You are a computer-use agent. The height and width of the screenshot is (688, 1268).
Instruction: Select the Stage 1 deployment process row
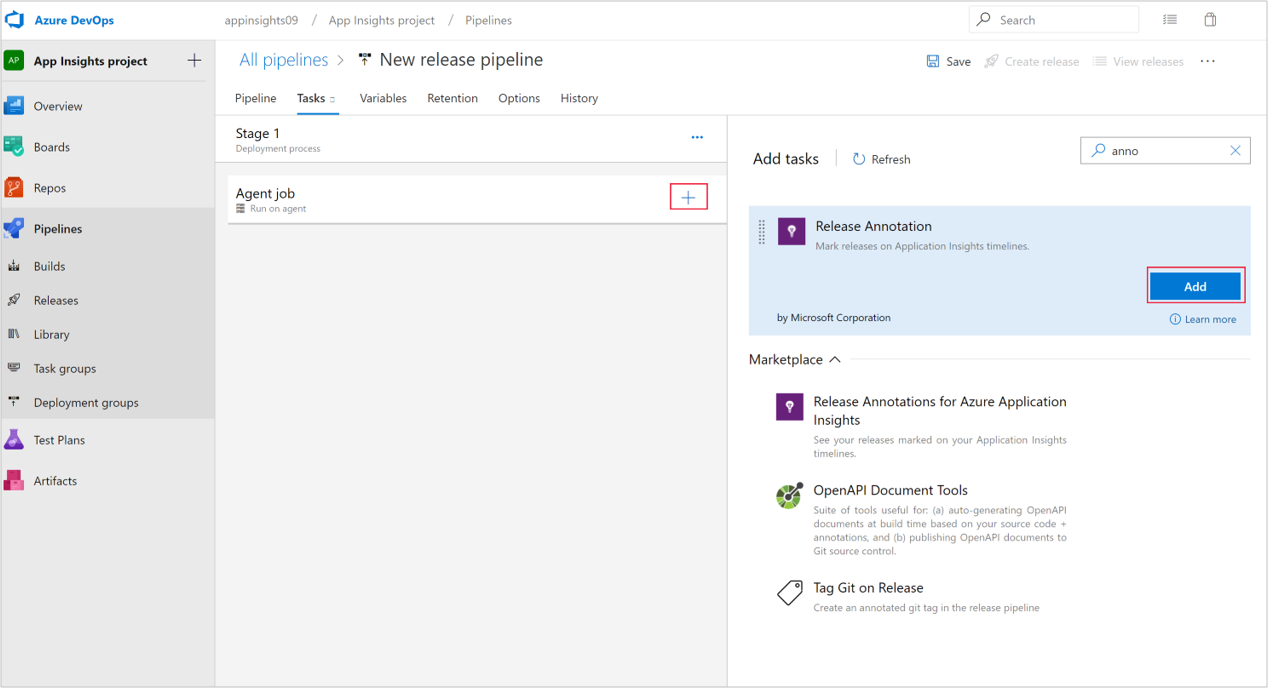coord(471,139)
